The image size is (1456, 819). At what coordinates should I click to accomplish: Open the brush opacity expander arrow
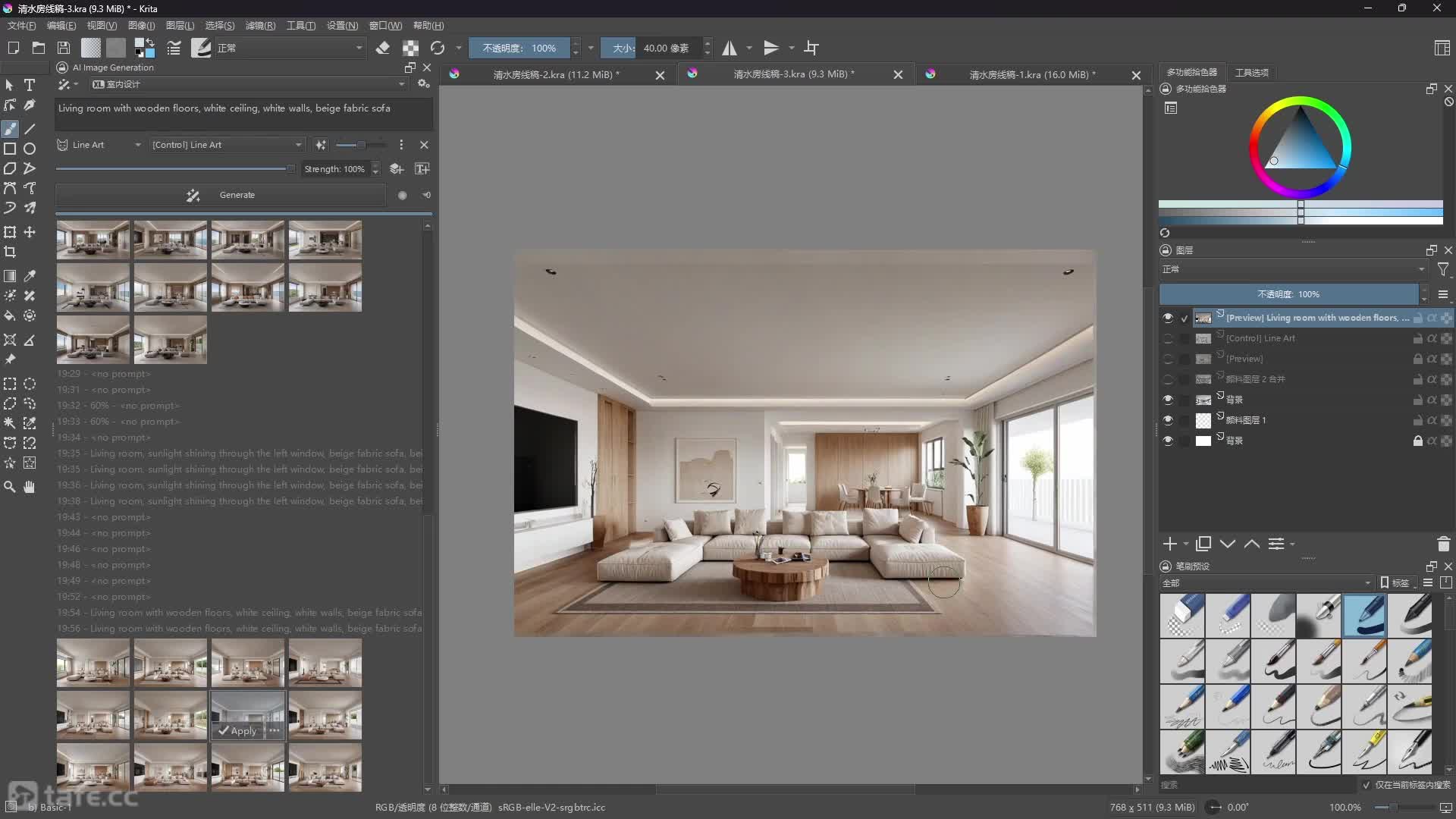coord(591,48)
